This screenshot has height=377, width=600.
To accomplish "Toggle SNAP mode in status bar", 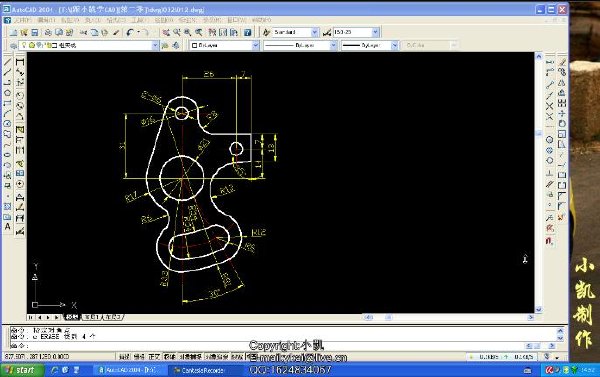I will (124, 357).
